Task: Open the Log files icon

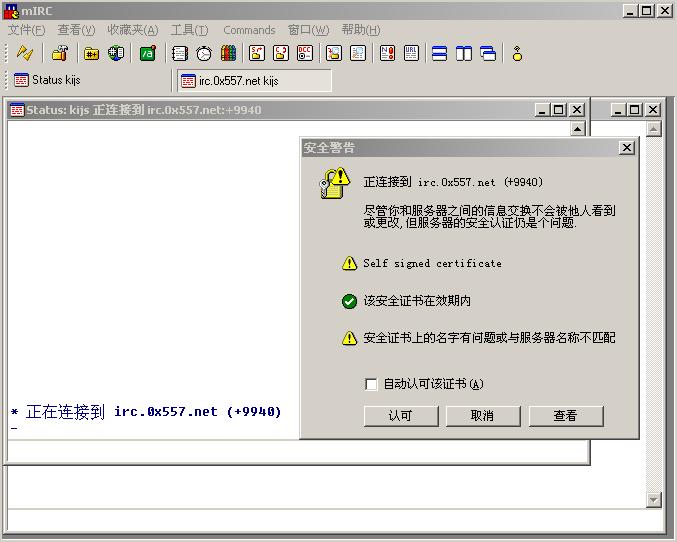Action: [x=358, y=54]
